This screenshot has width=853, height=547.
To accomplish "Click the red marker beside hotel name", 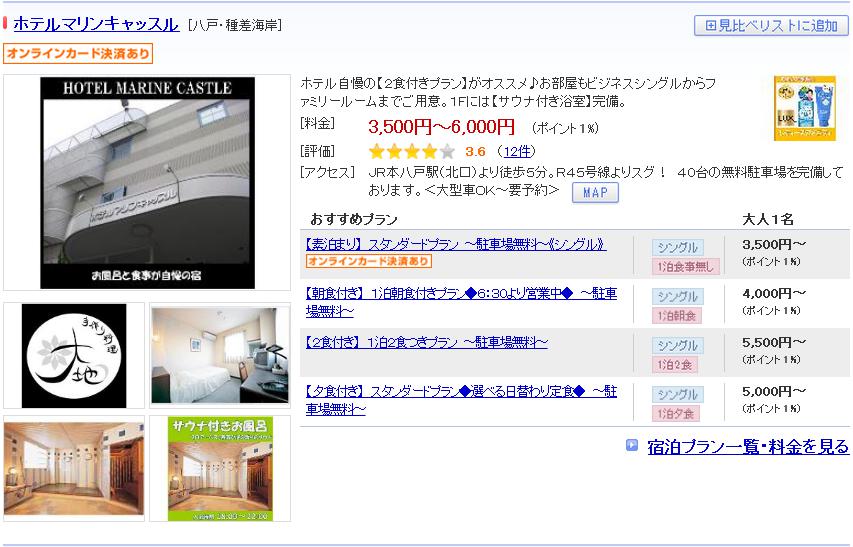I will pyautogui.click(x=5, y=23).
